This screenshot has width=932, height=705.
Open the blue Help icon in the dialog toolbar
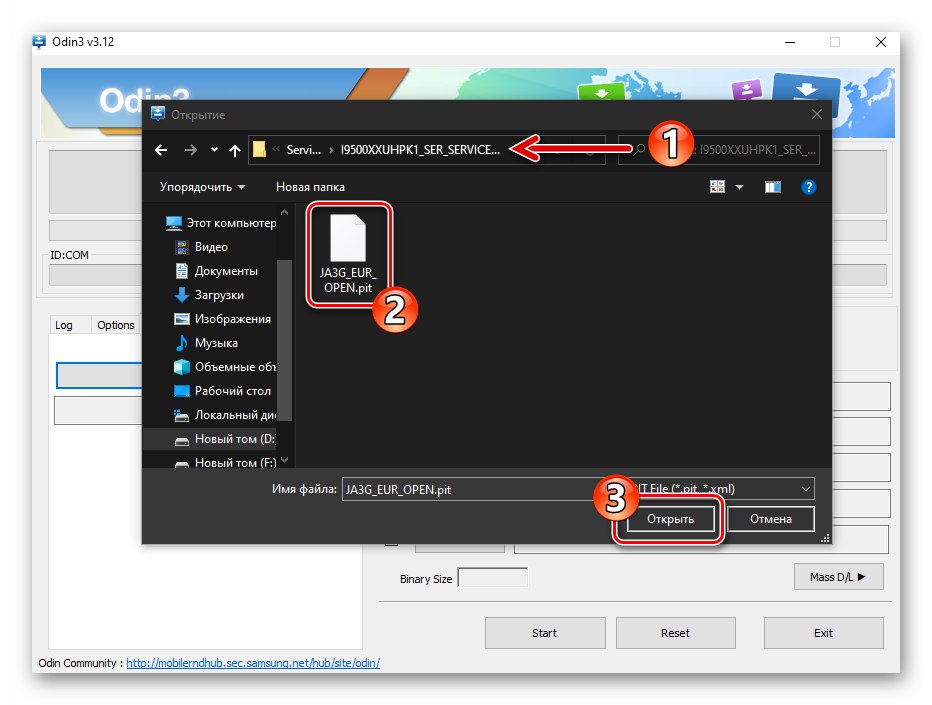[x=809, y=187]
